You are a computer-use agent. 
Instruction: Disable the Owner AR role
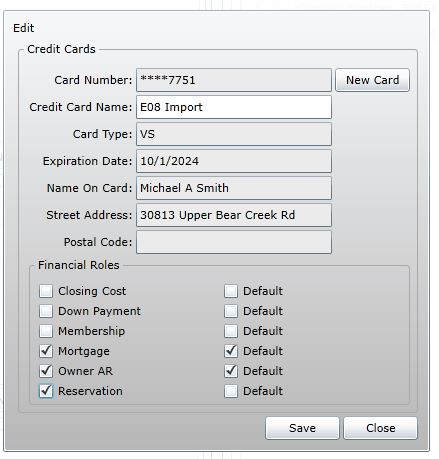point(46,371)
